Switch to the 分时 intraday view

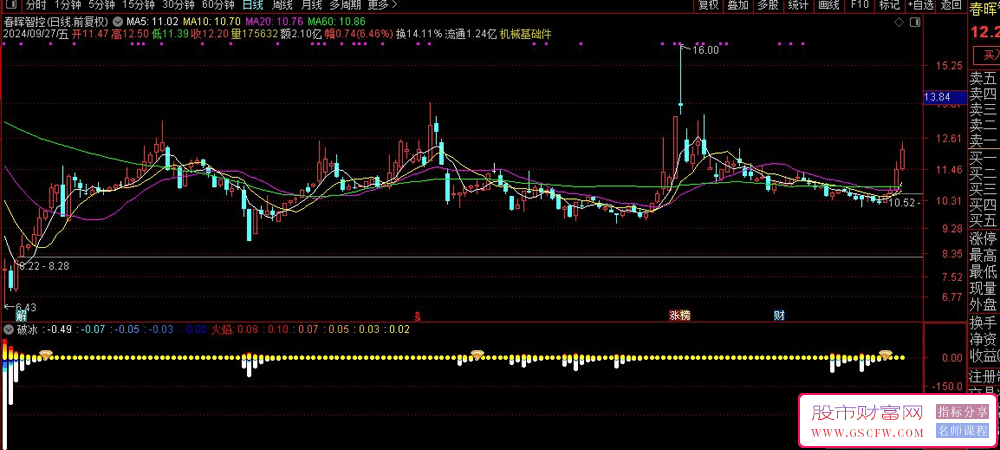pos(36,5)
